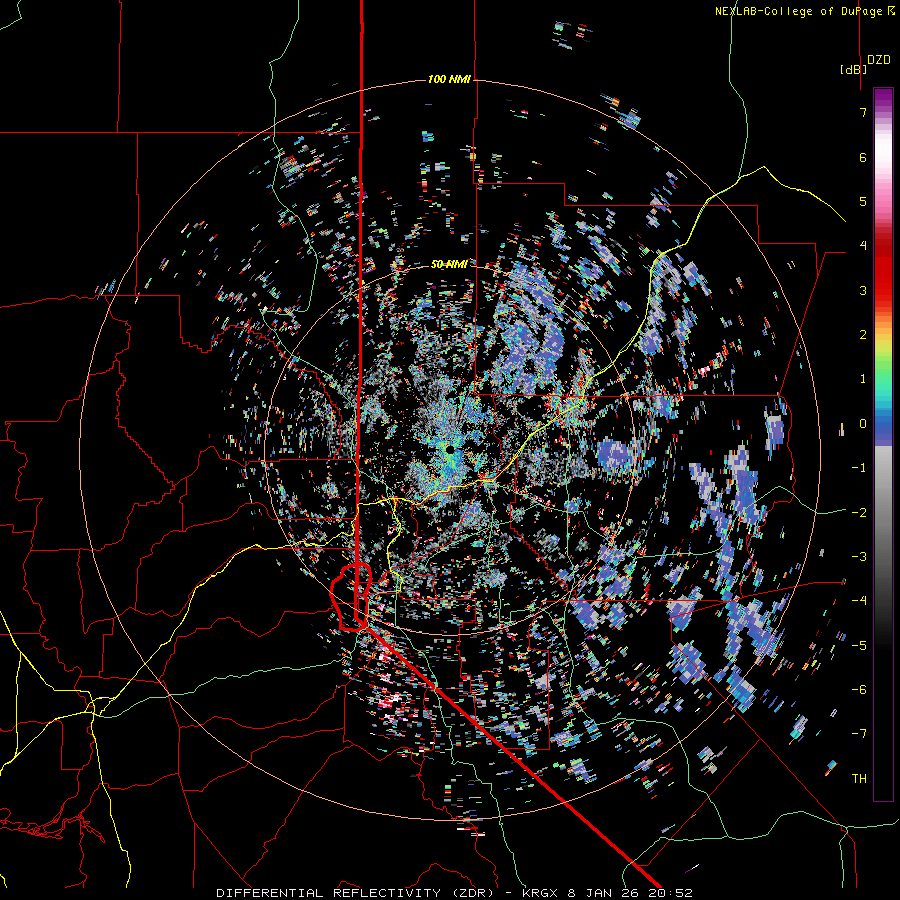Click the -5 value on the color scale
This screenshot has width=900, height=900.
click(x=859, y=646)
